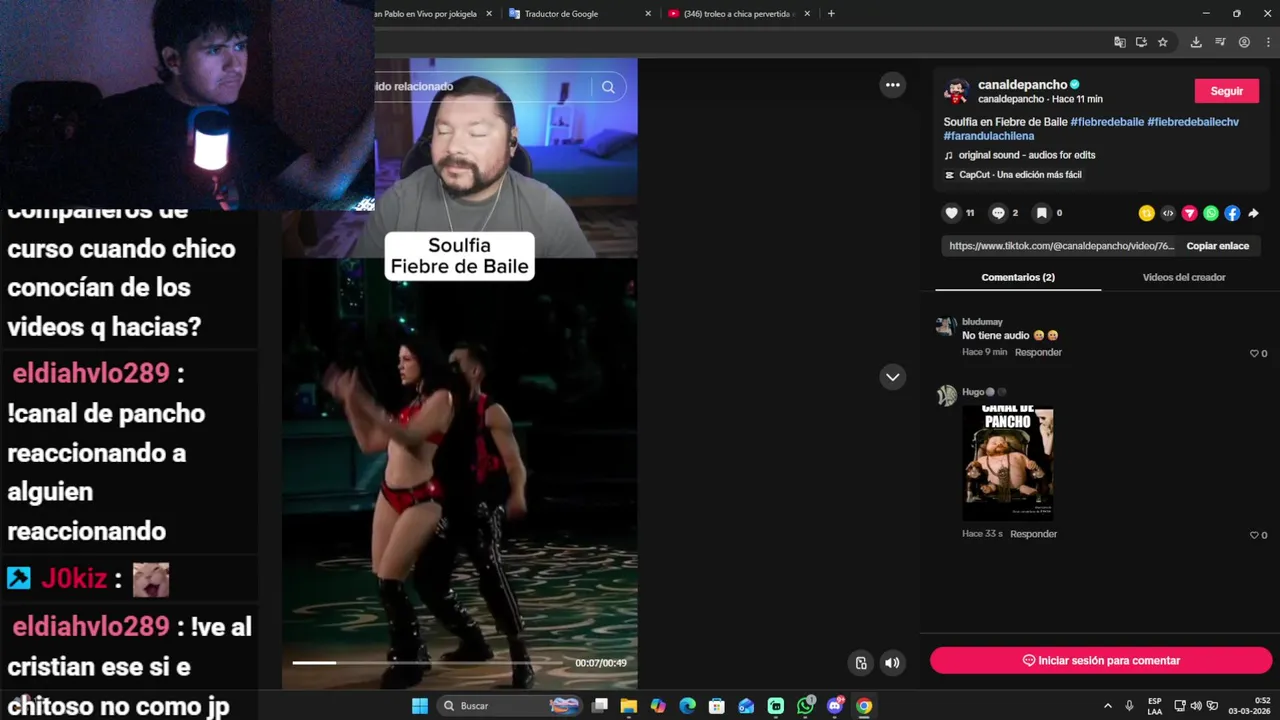This screenshot has width=1280, height=720.
Task: Open canaldepancho profile name
Action: (1022, 85)
